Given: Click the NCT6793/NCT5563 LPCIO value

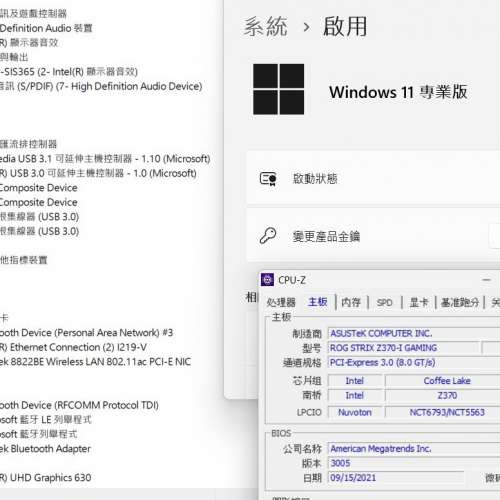Looking at the screenshot, I should click(x=447, y=412).
